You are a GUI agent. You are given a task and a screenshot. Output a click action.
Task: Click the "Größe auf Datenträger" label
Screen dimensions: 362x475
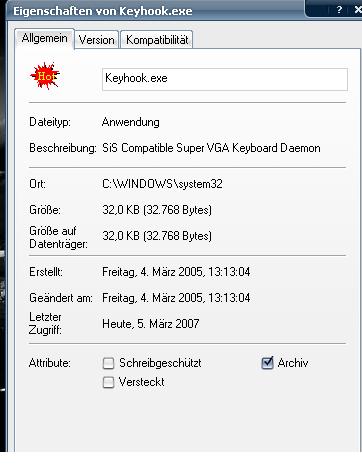click(58, 237)
